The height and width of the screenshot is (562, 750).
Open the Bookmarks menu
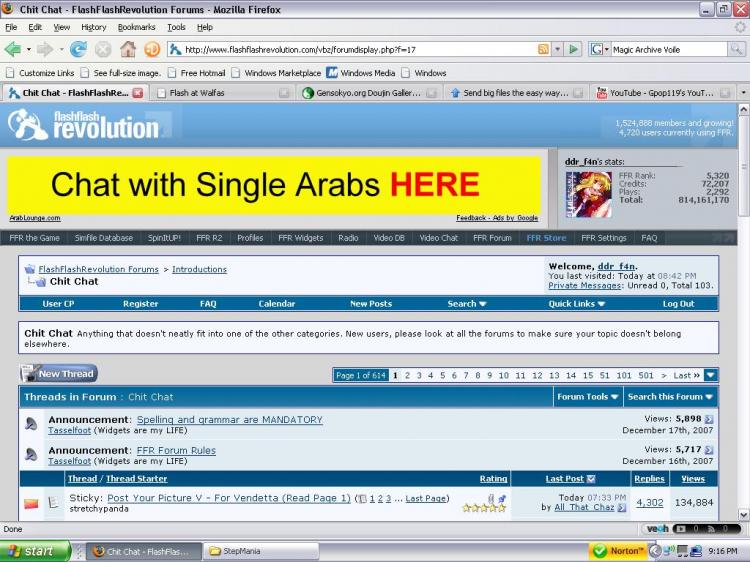click(x=136, y=27)
